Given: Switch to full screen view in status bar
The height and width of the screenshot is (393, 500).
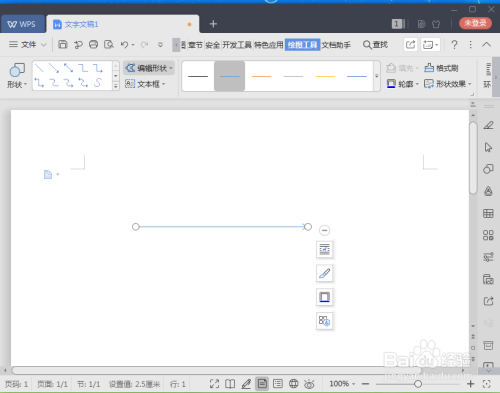Looking at the screenshot, I should pyautogui.click(x=214, y=384).
